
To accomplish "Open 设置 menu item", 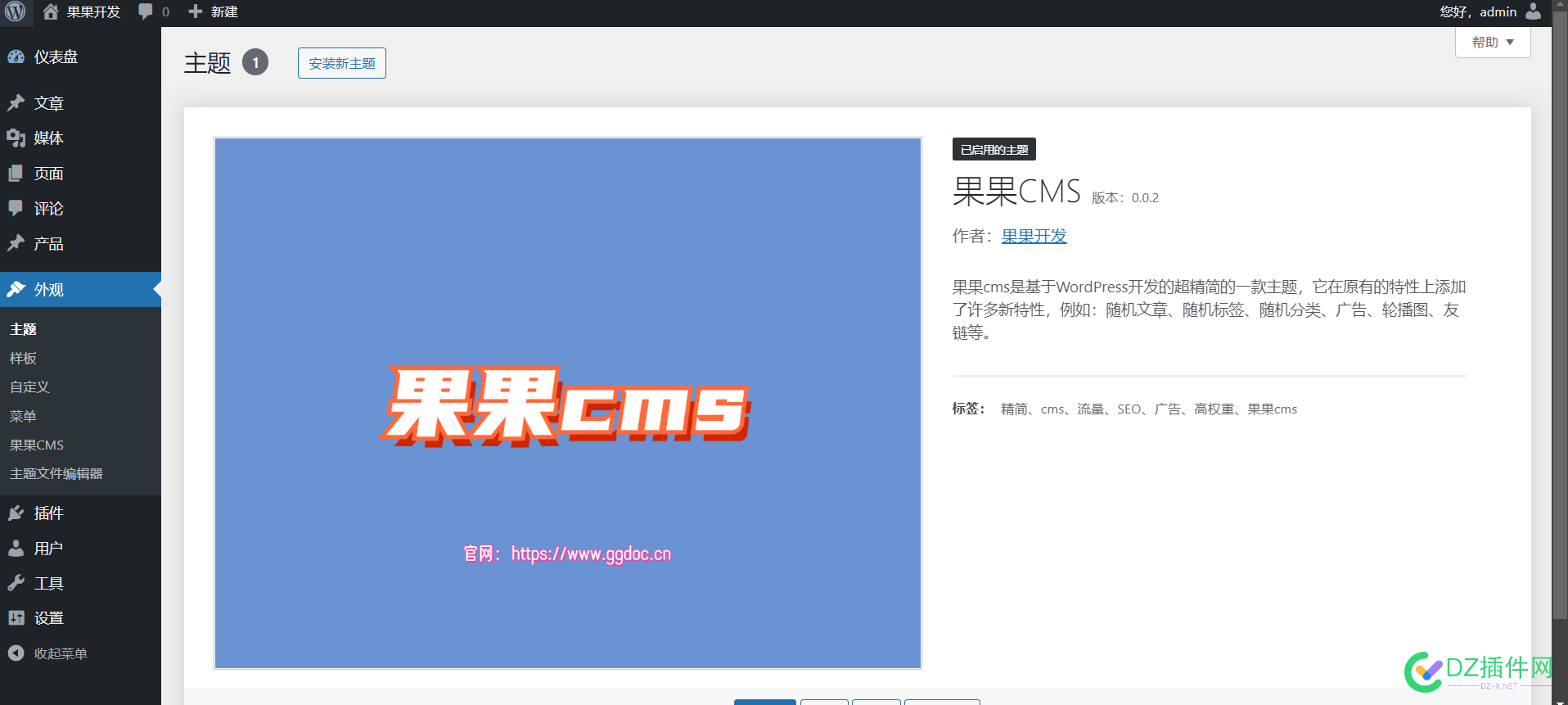I will [80, 618].
